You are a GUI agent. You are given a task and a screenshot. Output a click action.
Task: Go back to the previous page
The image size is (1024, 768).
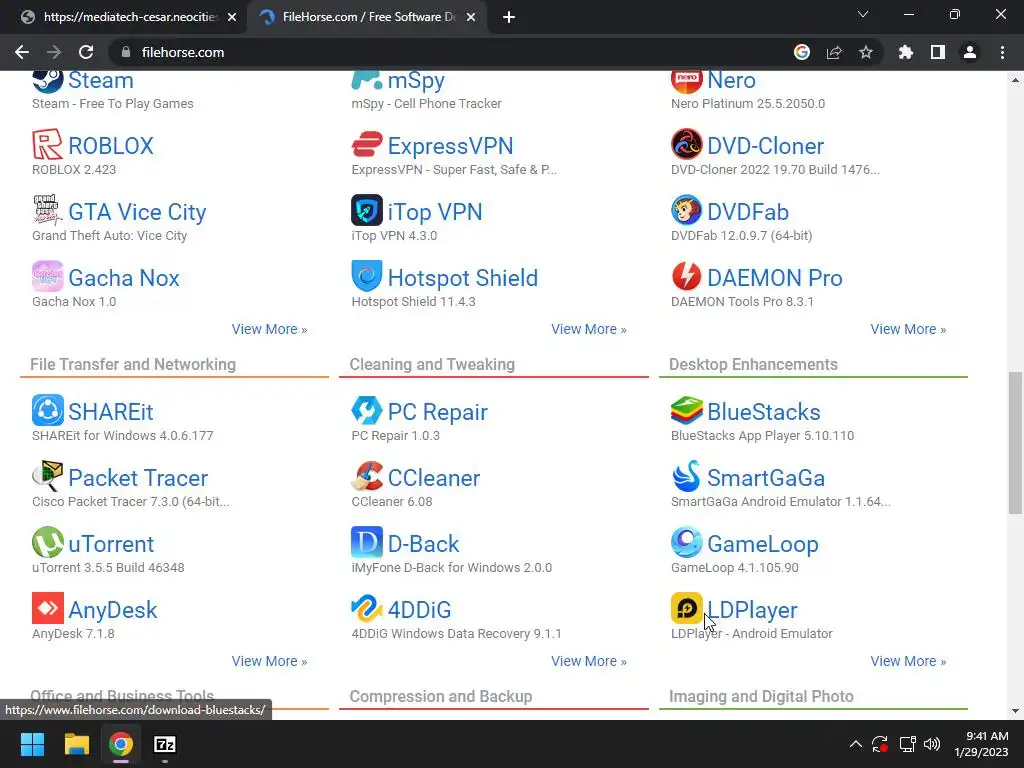tap(22, 52)
